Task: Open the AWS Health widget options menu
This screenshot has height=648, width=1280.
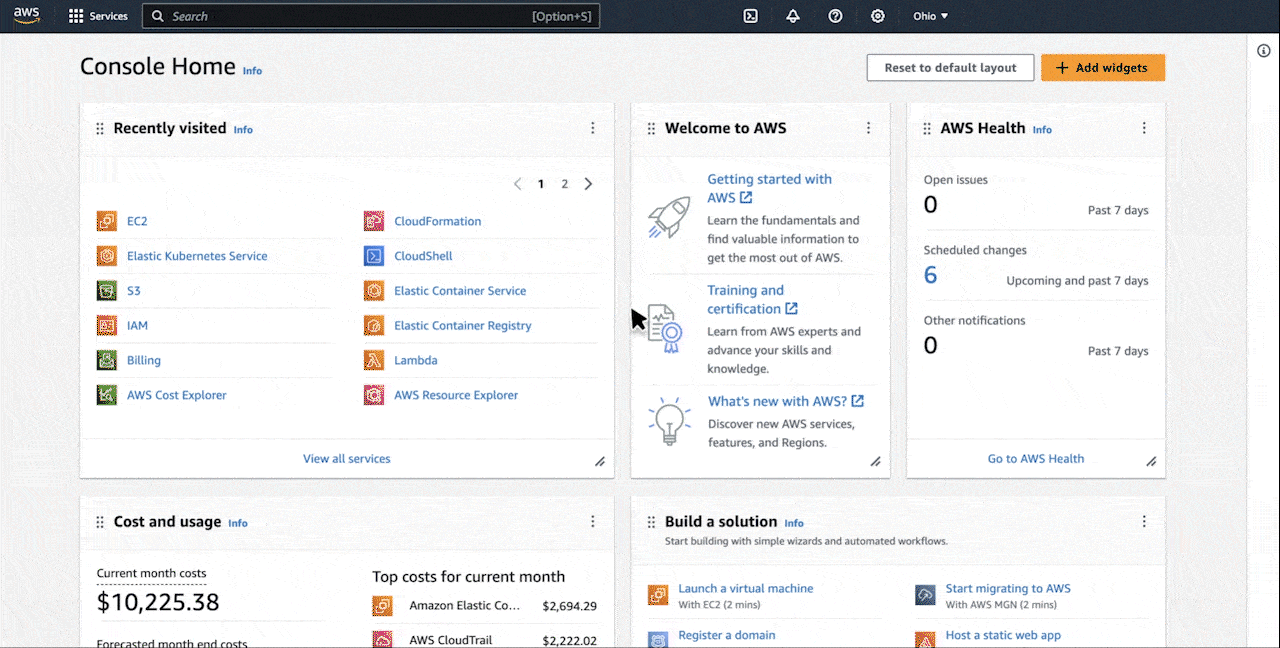Action: 1144,128
